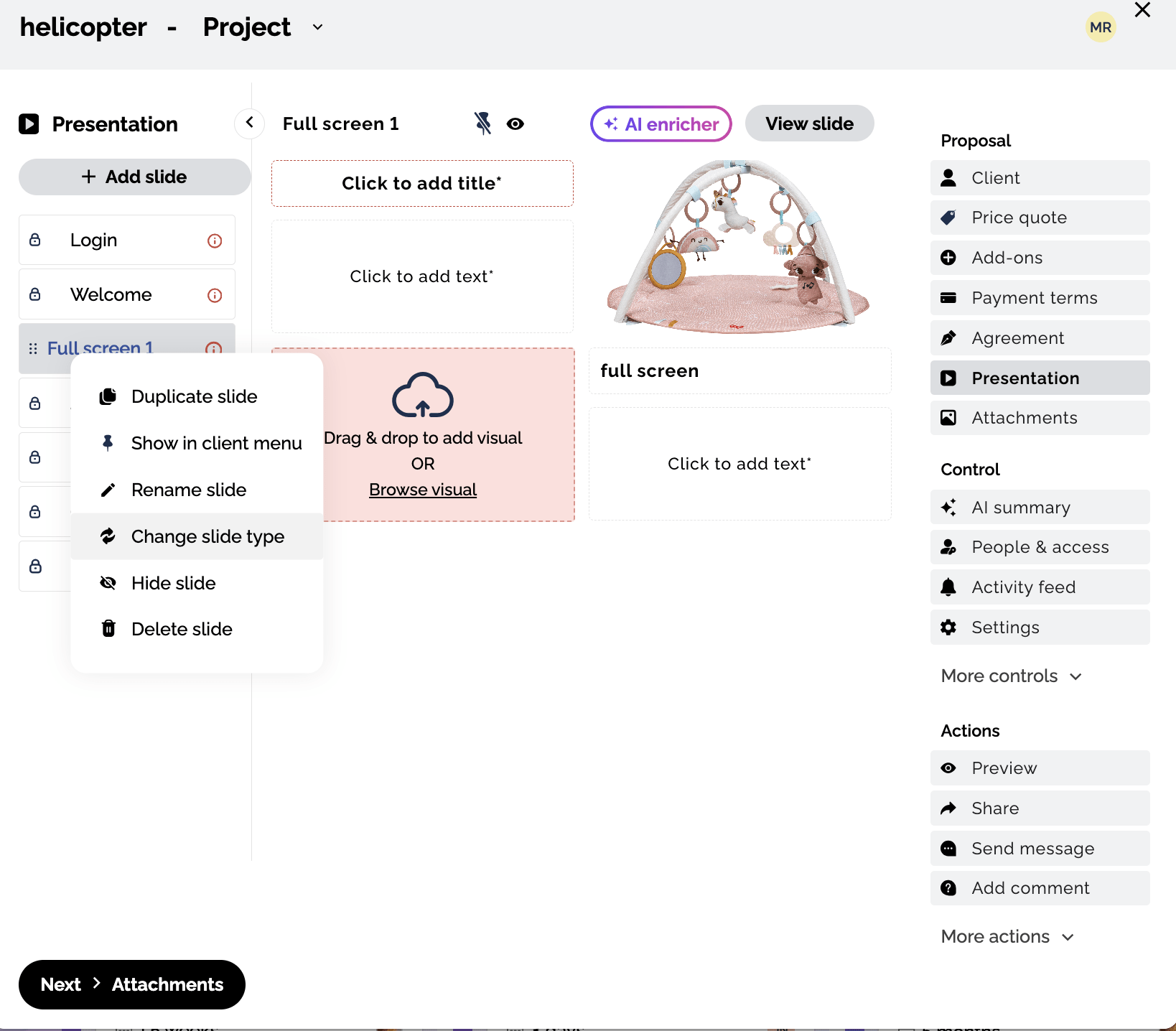Click the info icon on Login slide

click(215, 241)
